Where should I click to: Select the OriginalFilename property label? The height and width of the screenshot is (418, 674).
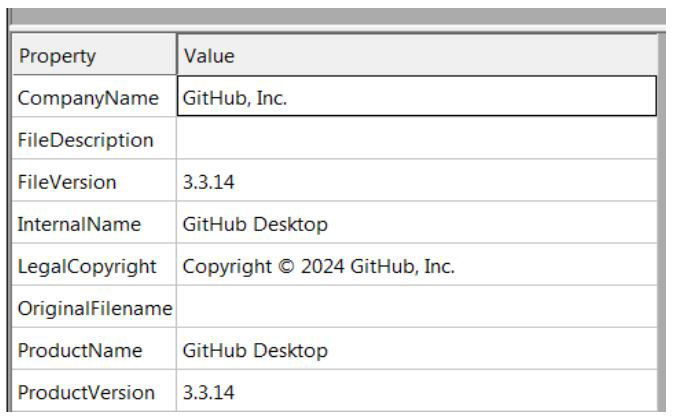click(x=94, y=307)
